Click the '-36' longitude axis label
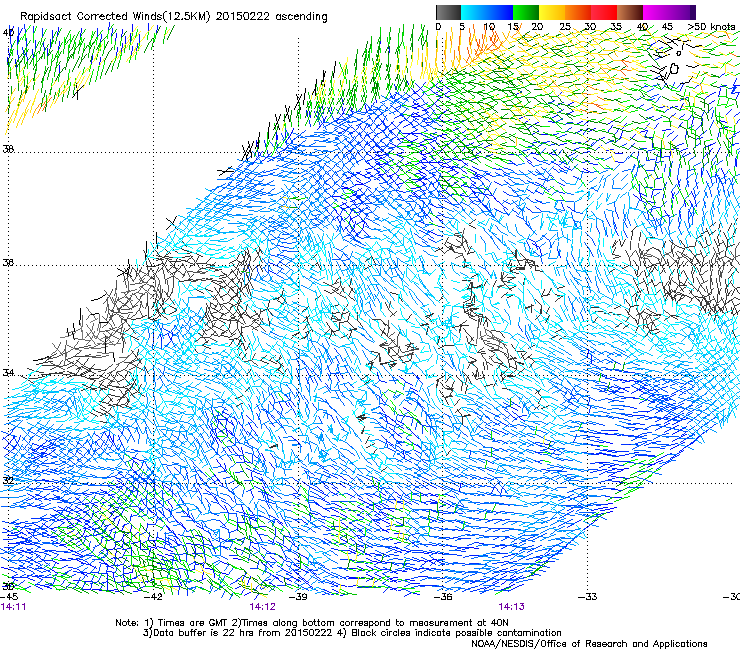Viewport: 740px width, 650px height. tap(443, 597)
